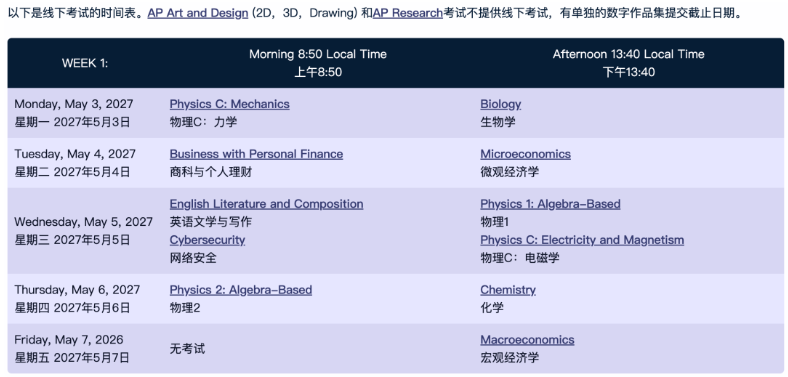
Task: Open the Physics C: Mechanics exam link
Action: 230,104
